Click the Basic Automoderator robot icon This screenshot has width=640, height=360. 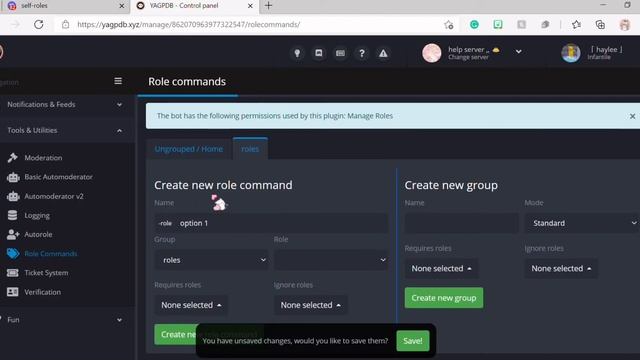(13, 177)
